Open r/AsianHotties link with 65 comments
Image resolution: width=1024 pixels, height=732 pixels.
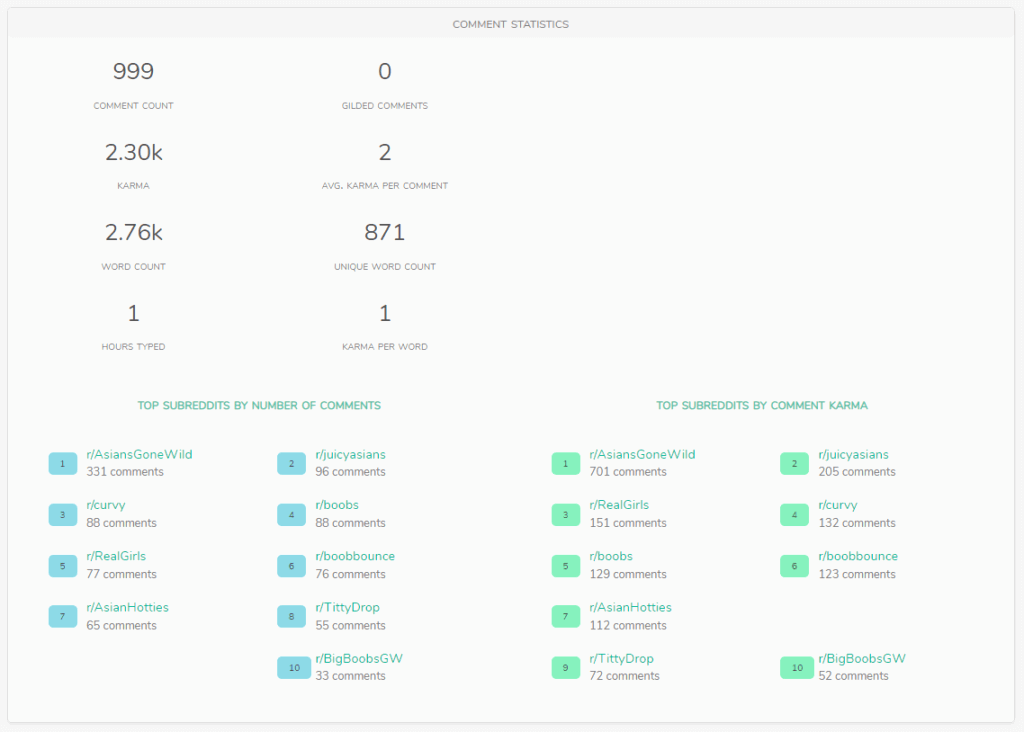[x=127, y=607]
